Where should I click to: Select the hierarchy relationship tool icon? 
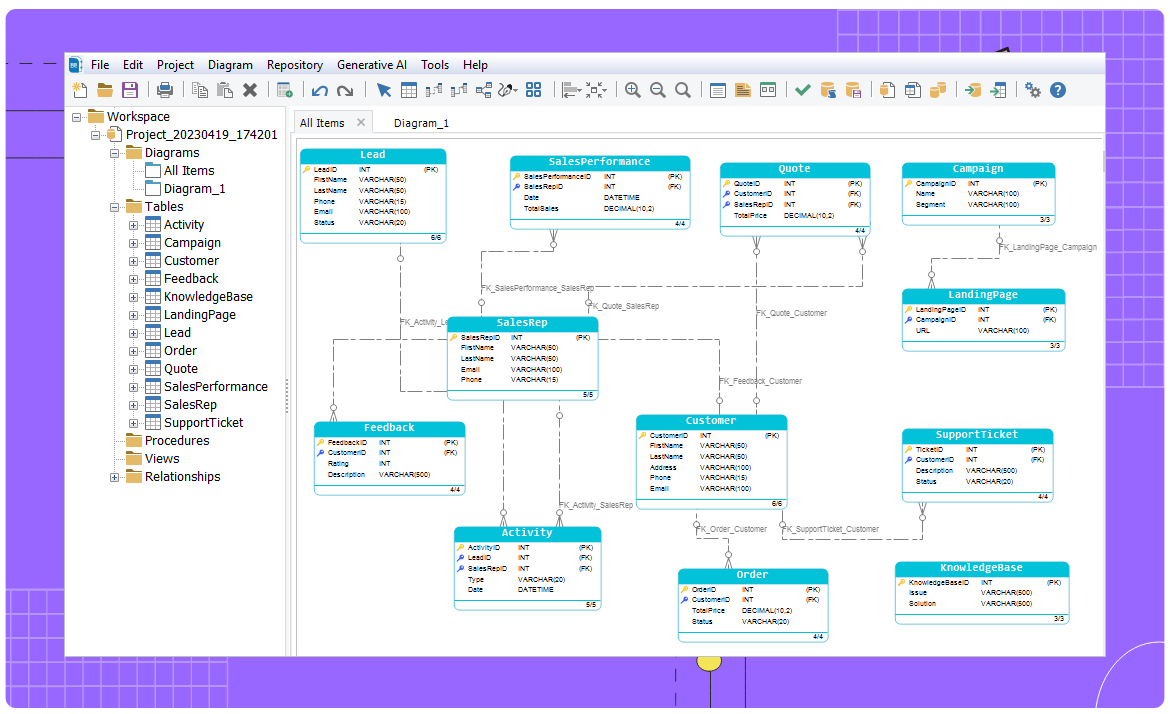pyautogui.click(x=484, y=90)
